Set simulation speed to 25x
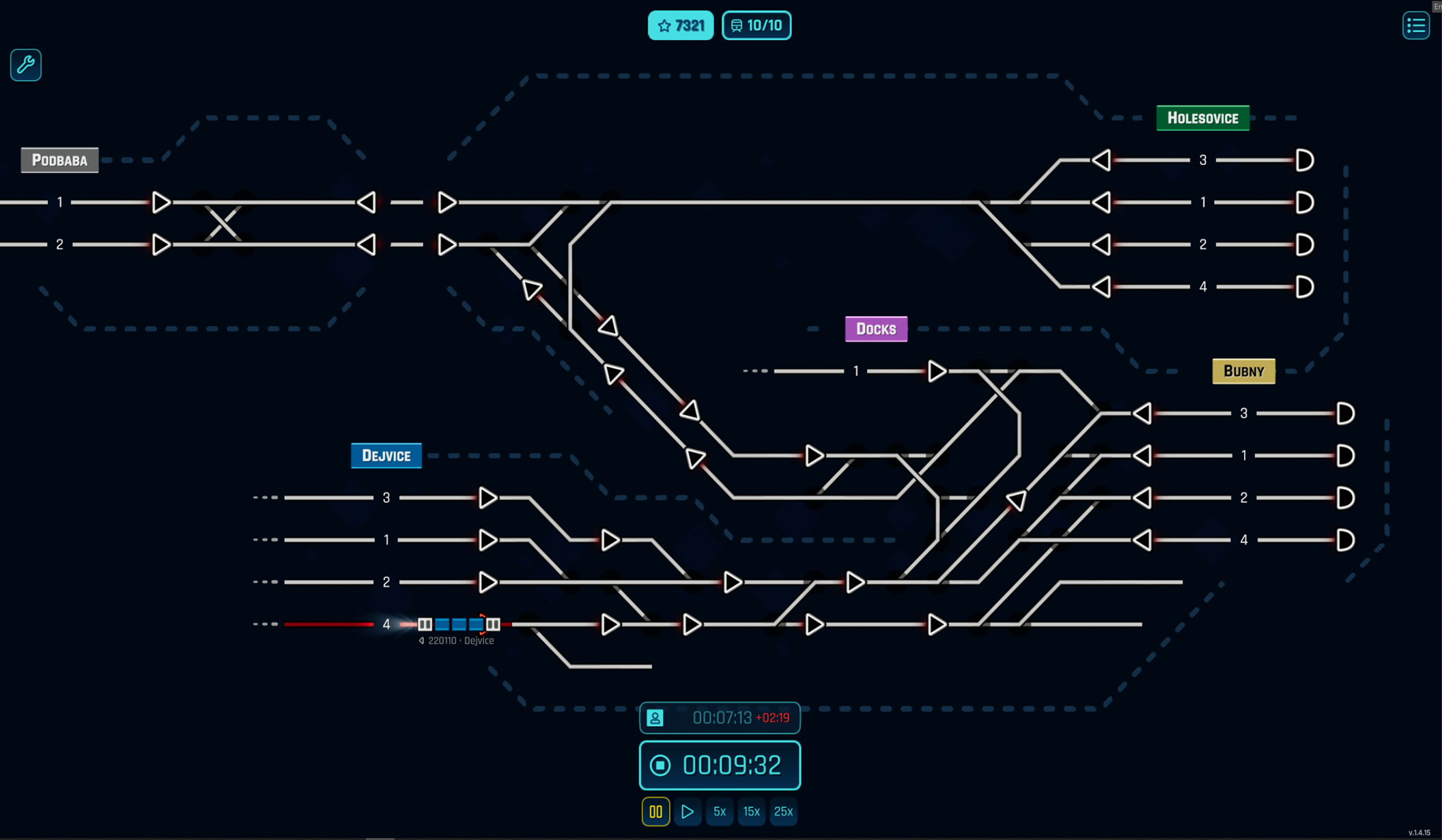The image size is (1442, 840). pos(783,811)
